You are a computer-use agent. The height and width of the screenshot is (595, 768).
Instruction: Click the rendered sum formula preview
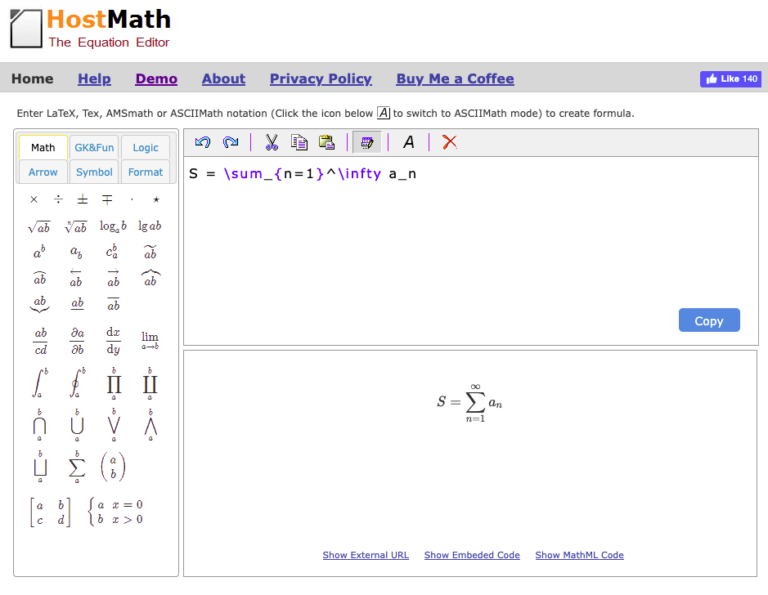(x=469, y=403)
